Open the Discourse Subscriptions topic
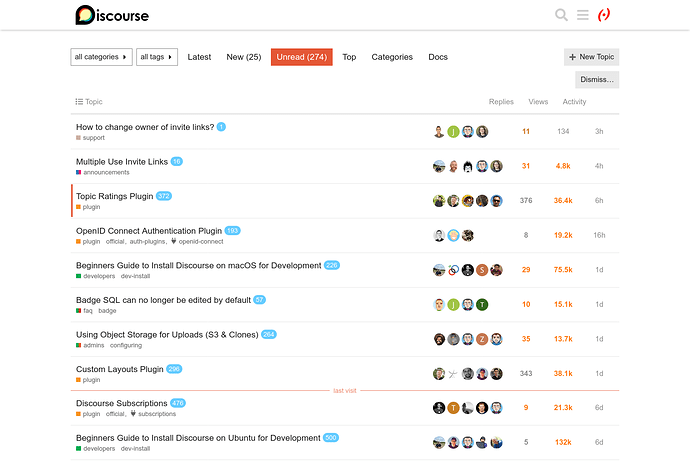This screenshot has width=690, height=464. pos(121,403)
